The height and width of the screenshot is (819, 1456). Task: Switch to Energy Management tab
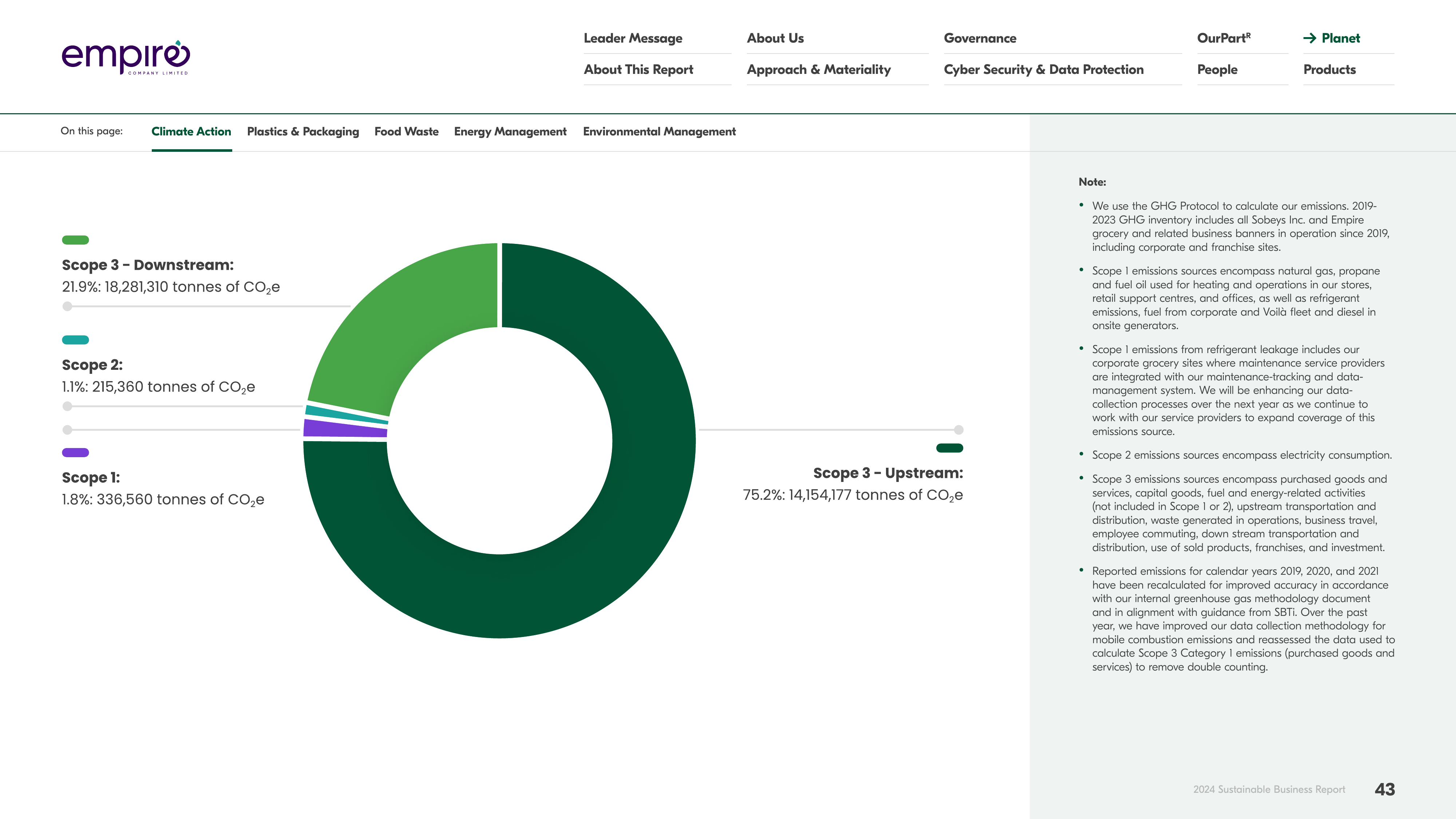[510, 132]
